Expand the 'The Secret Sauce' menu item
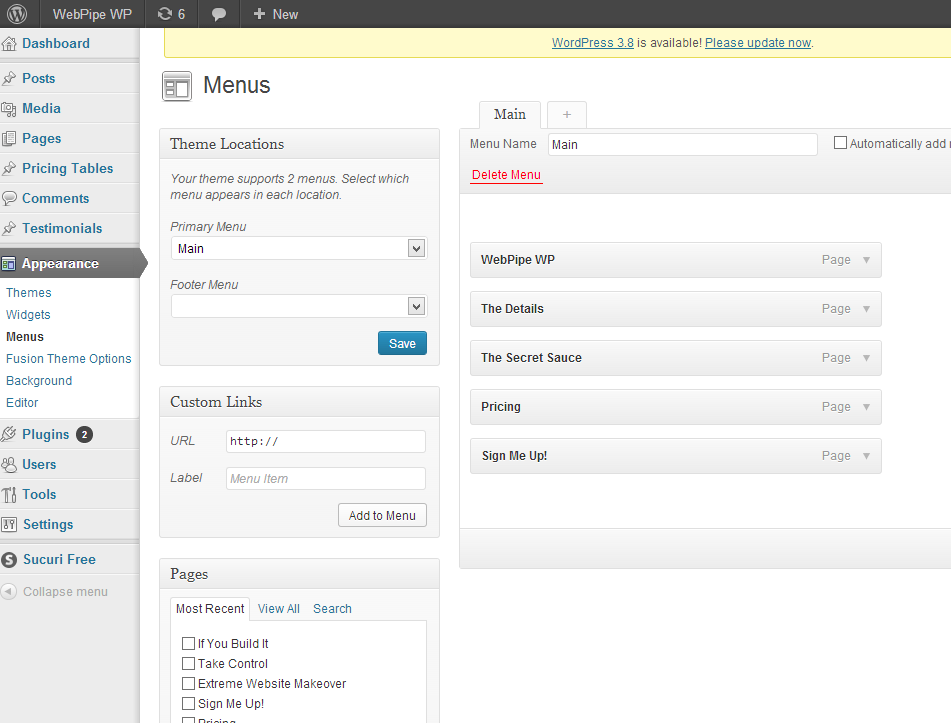Image resolution: width=951 pixels, height=723 pixels. click(x=866, y=358)
